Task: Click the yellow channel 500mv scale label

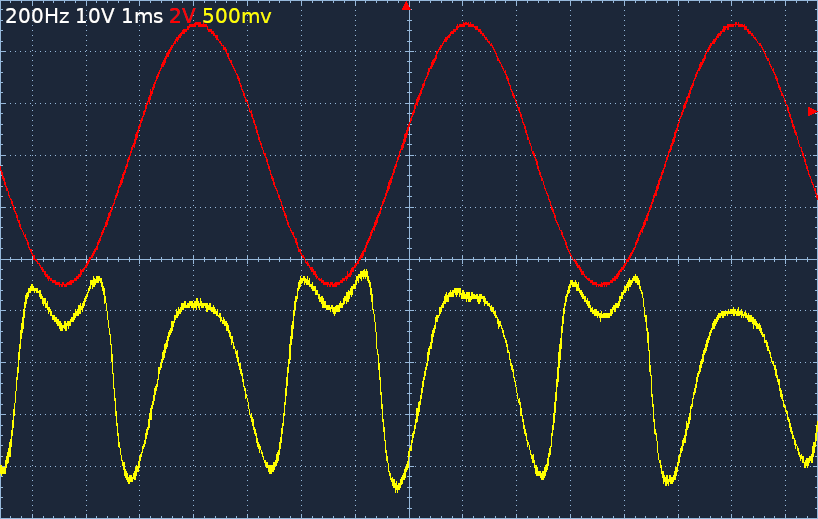Action: pyautogui.click(x=237, y=17)
